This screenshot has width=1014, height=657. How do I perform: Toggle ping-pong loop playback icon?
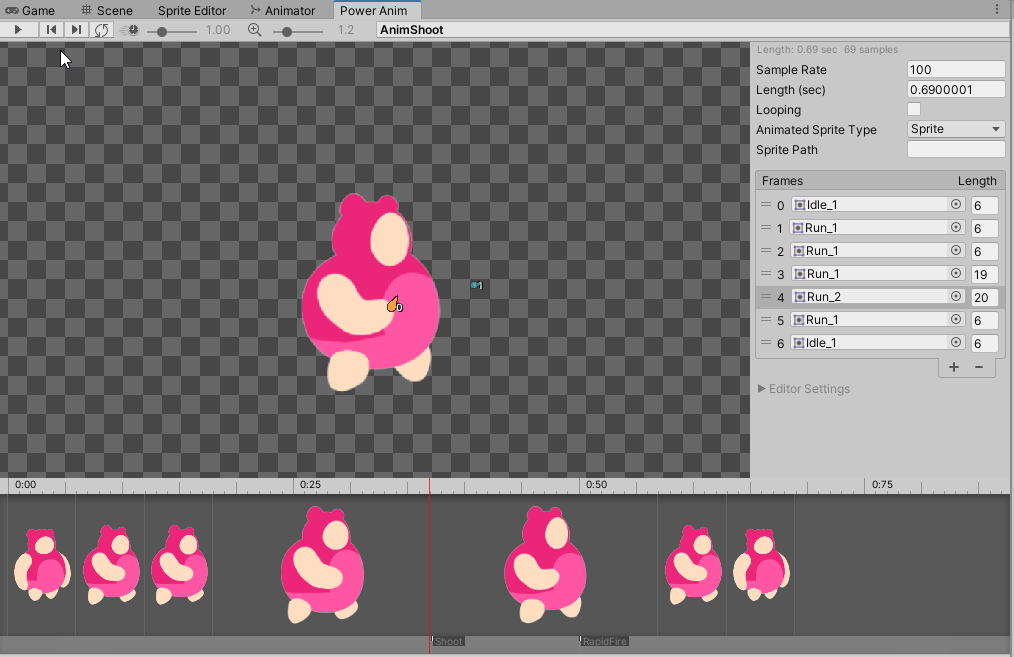coord(100,29)
